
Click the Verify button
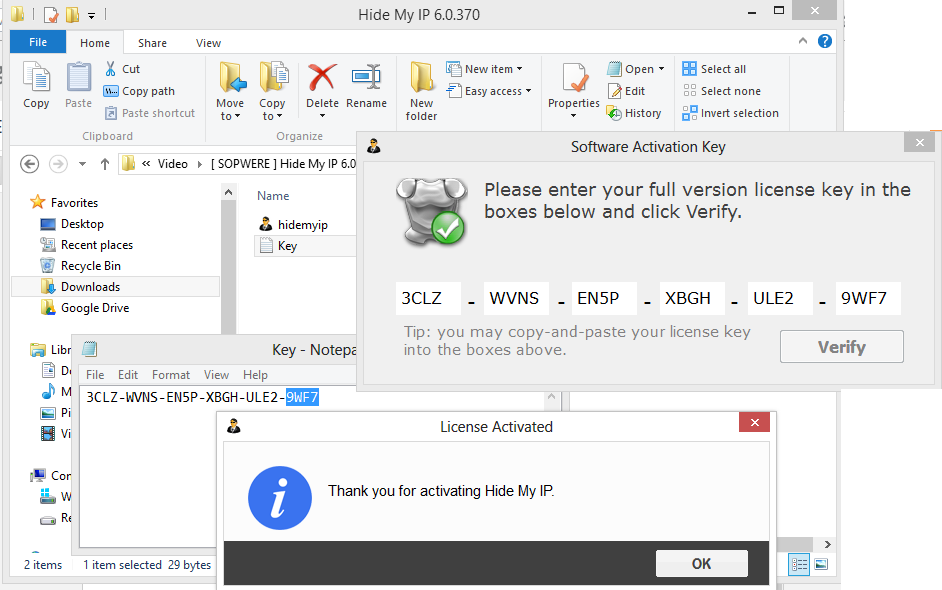click(x=842, y=347)
